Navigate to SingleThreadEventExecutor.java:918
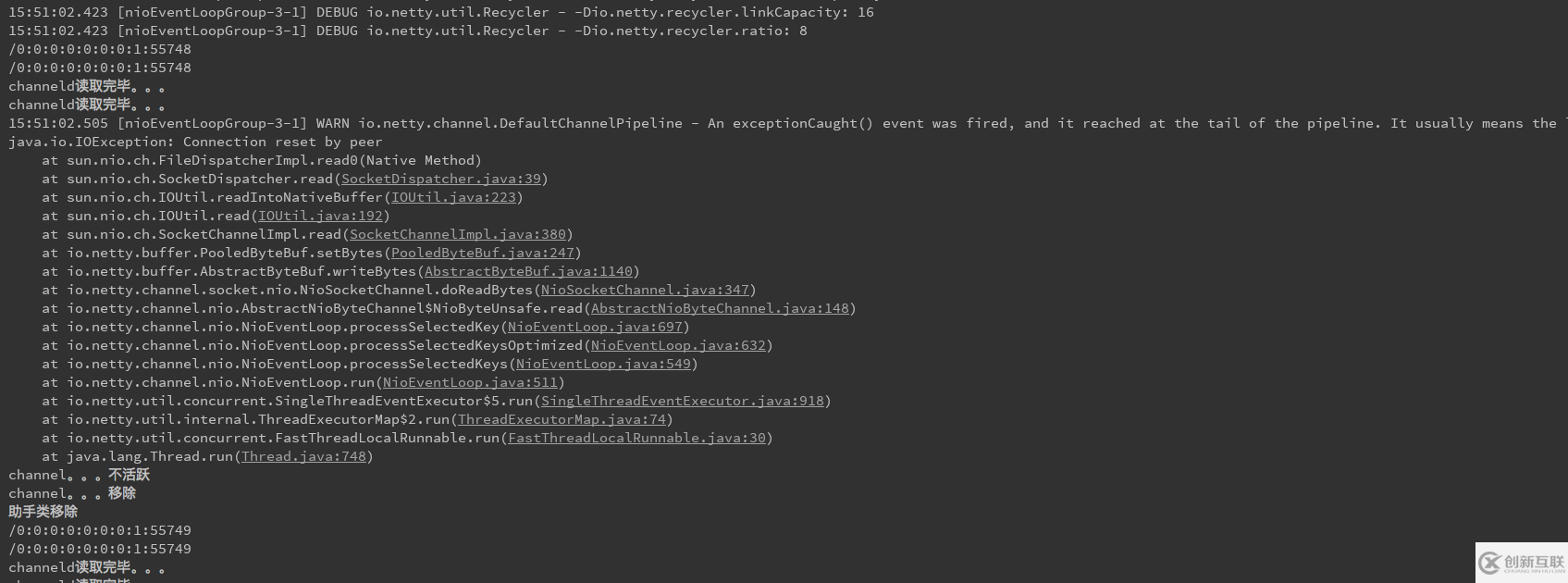Screen dimensions: 1568x583 click(683, 401)
